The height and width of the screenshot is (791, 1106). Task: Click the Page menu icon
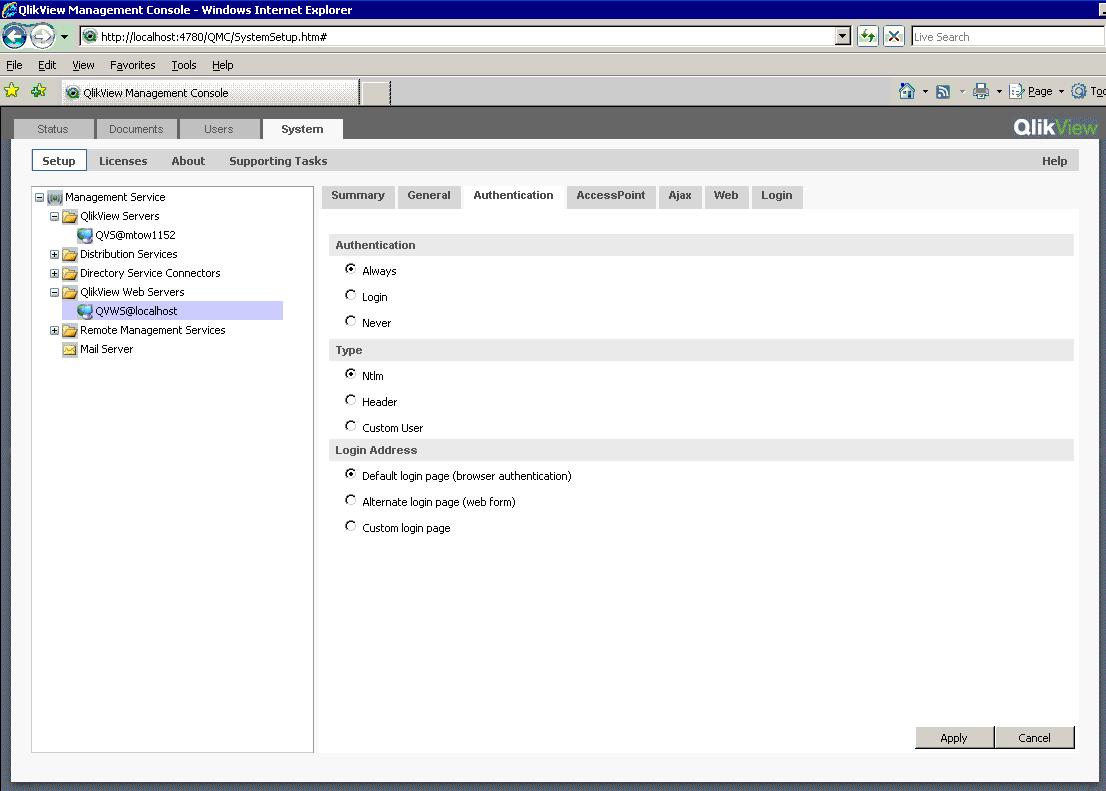coord(1016,91)
